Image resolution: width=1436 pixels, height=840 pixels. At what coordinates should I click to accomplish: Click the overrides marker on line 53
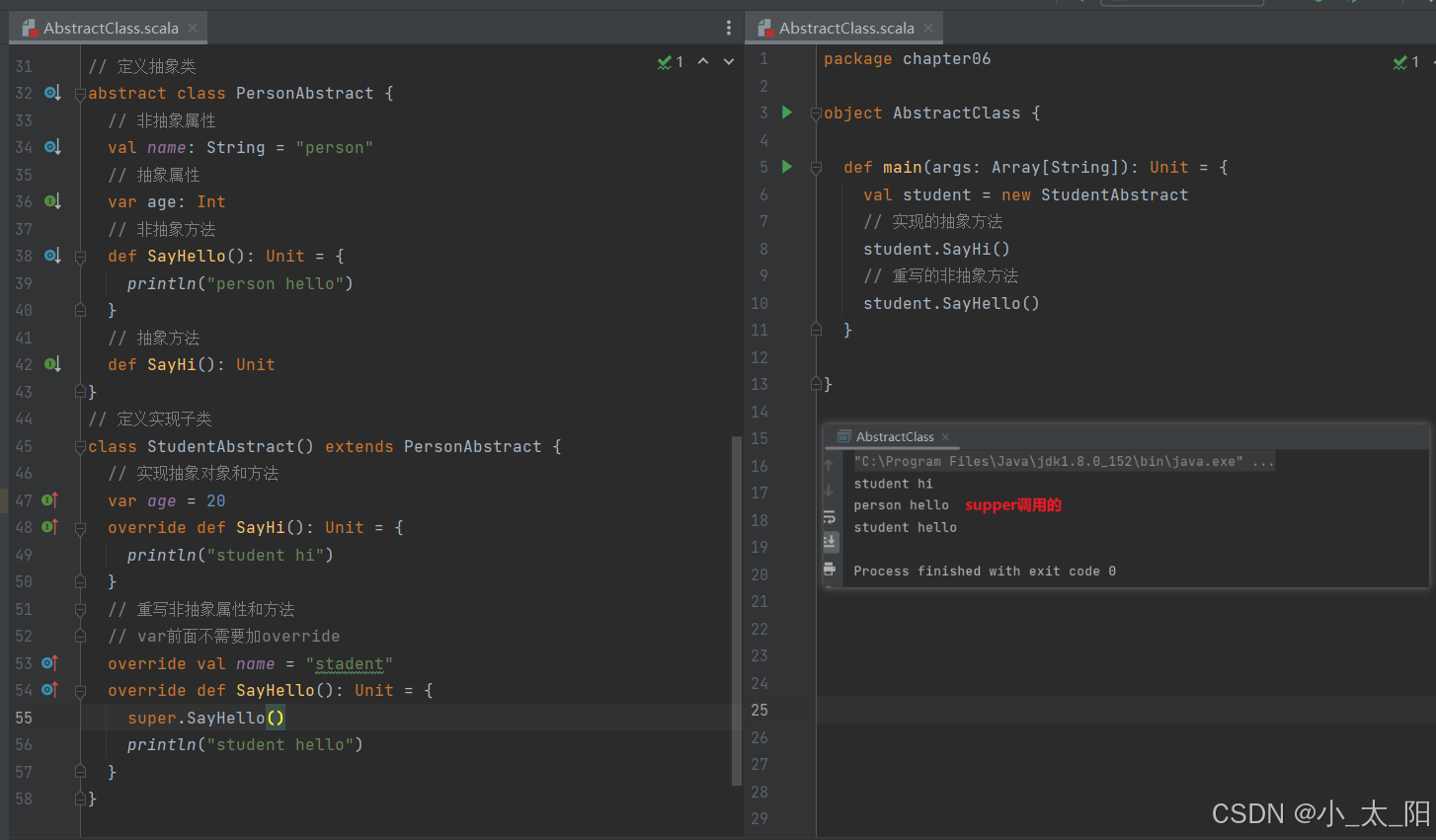point(50,663)
